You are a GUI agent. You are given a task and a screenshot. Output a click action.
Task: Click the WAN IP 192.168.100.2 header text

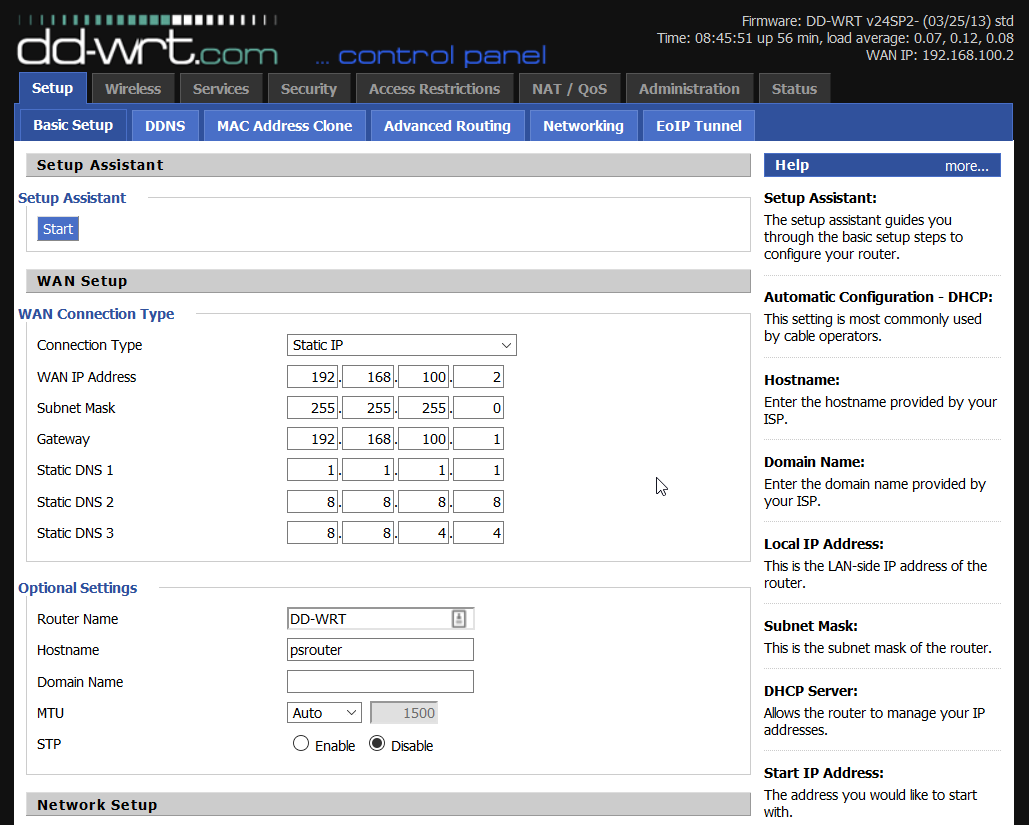click(940, 55)
